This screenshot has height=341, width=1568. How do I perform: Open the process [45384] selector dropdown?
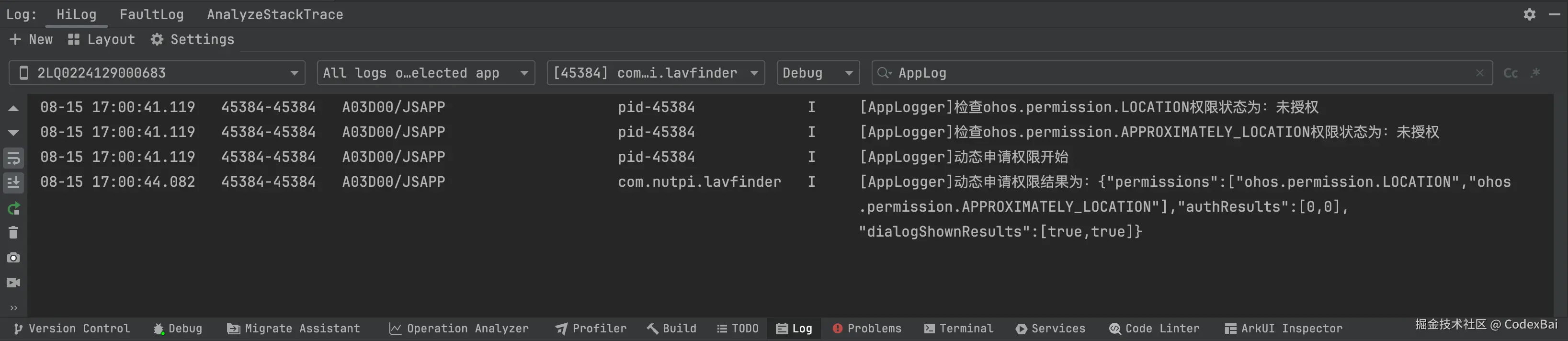(x=656, y=73)
